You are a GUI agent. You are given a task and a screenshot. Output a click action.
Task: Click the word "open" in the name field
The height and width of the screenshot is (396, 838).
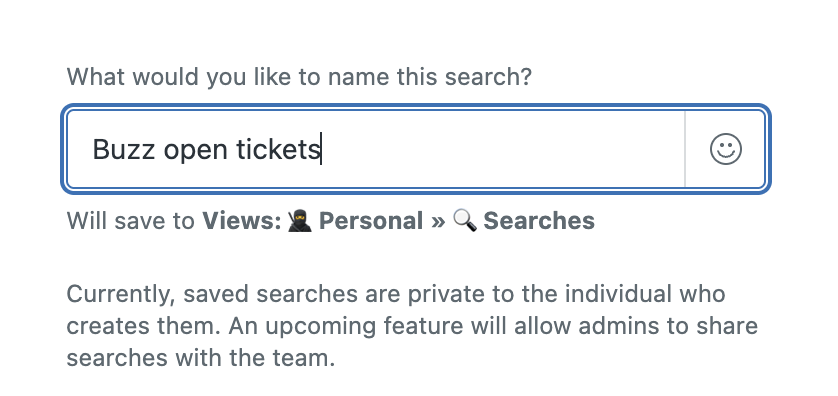tap(196, 152)
